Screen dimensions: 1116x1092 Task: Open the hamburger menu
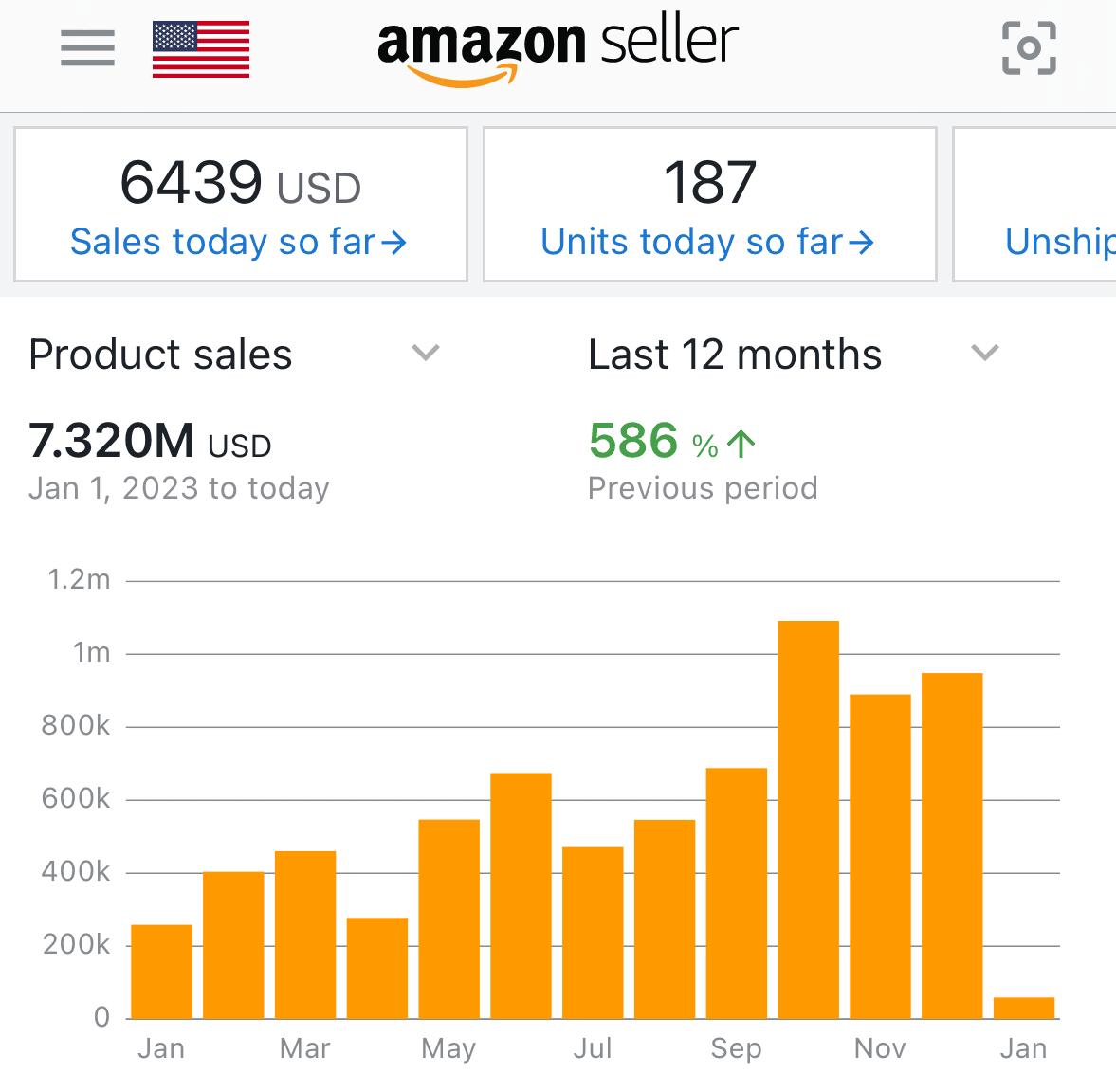87,48
